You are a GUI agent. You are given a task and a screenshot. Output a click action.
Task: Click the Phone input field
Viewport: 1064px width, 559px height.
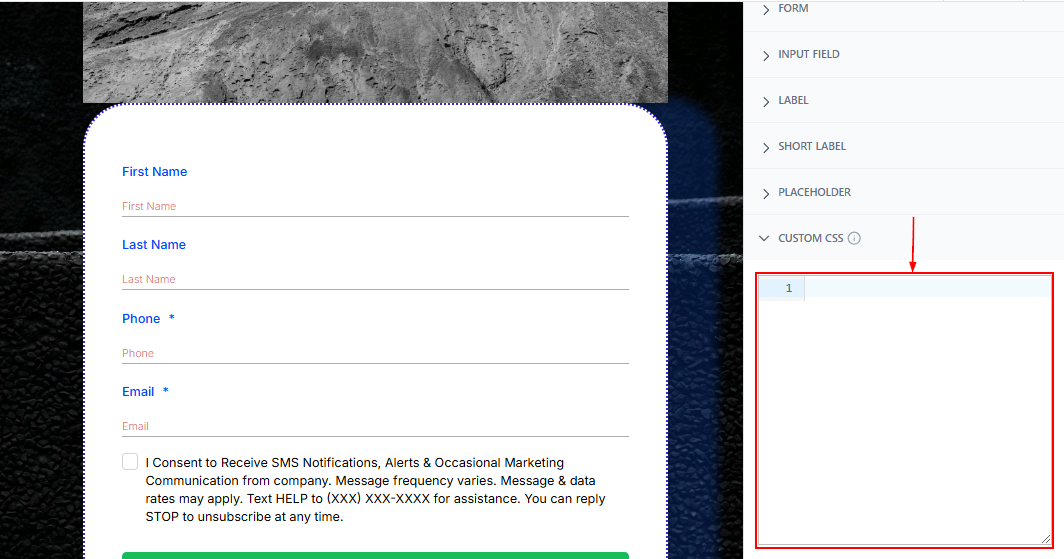(375, 353)
